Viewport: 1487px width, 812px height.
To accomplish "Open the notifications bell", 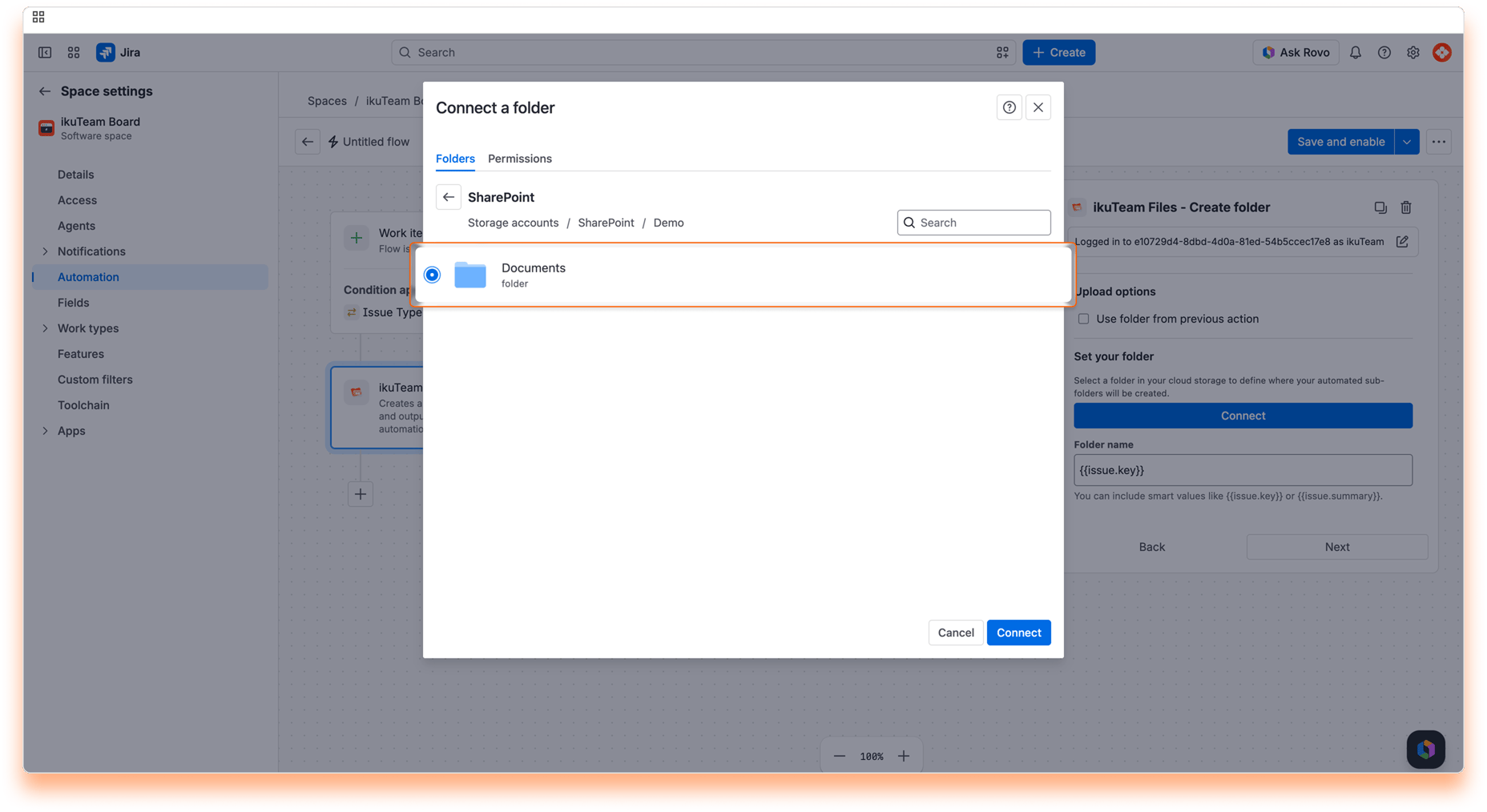I will (1356, 52).
